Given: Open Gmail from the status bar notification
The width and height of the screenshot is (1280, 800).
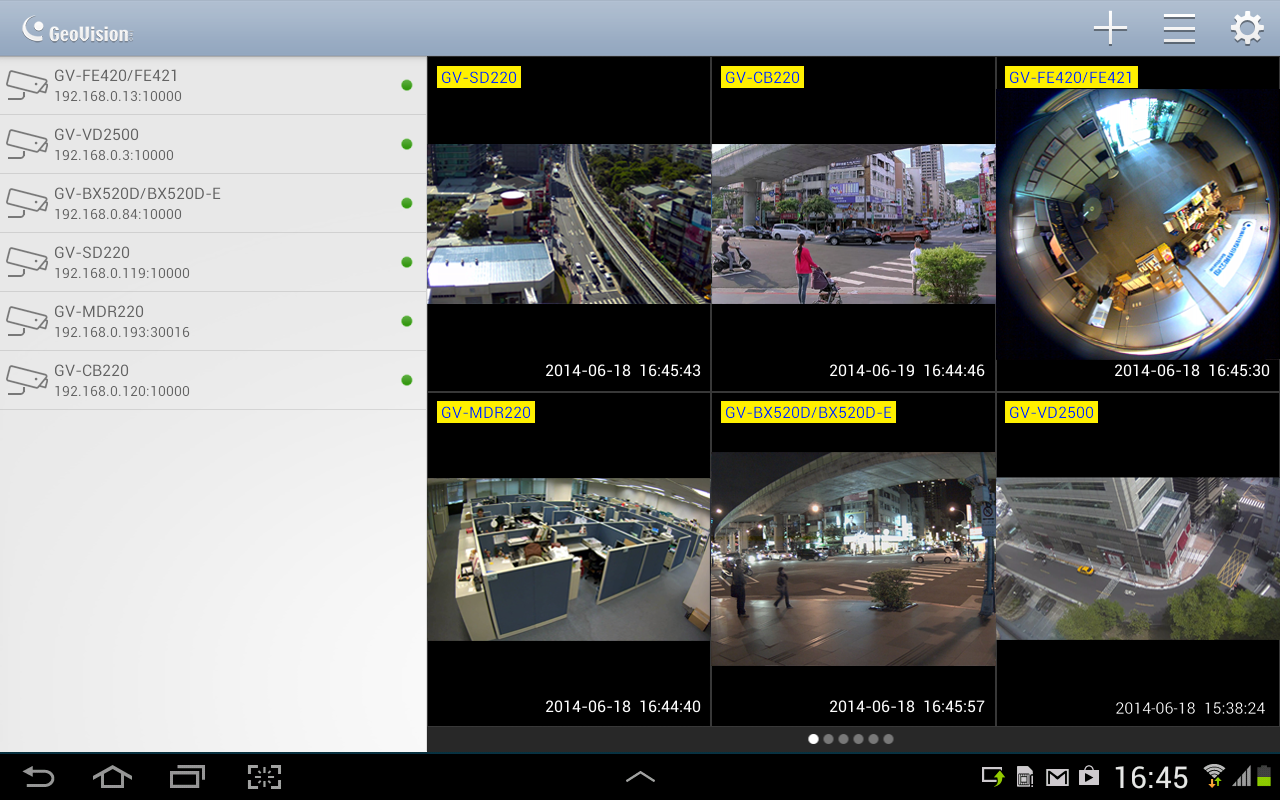Looking at the screenshot, I should pos(1057,774).
